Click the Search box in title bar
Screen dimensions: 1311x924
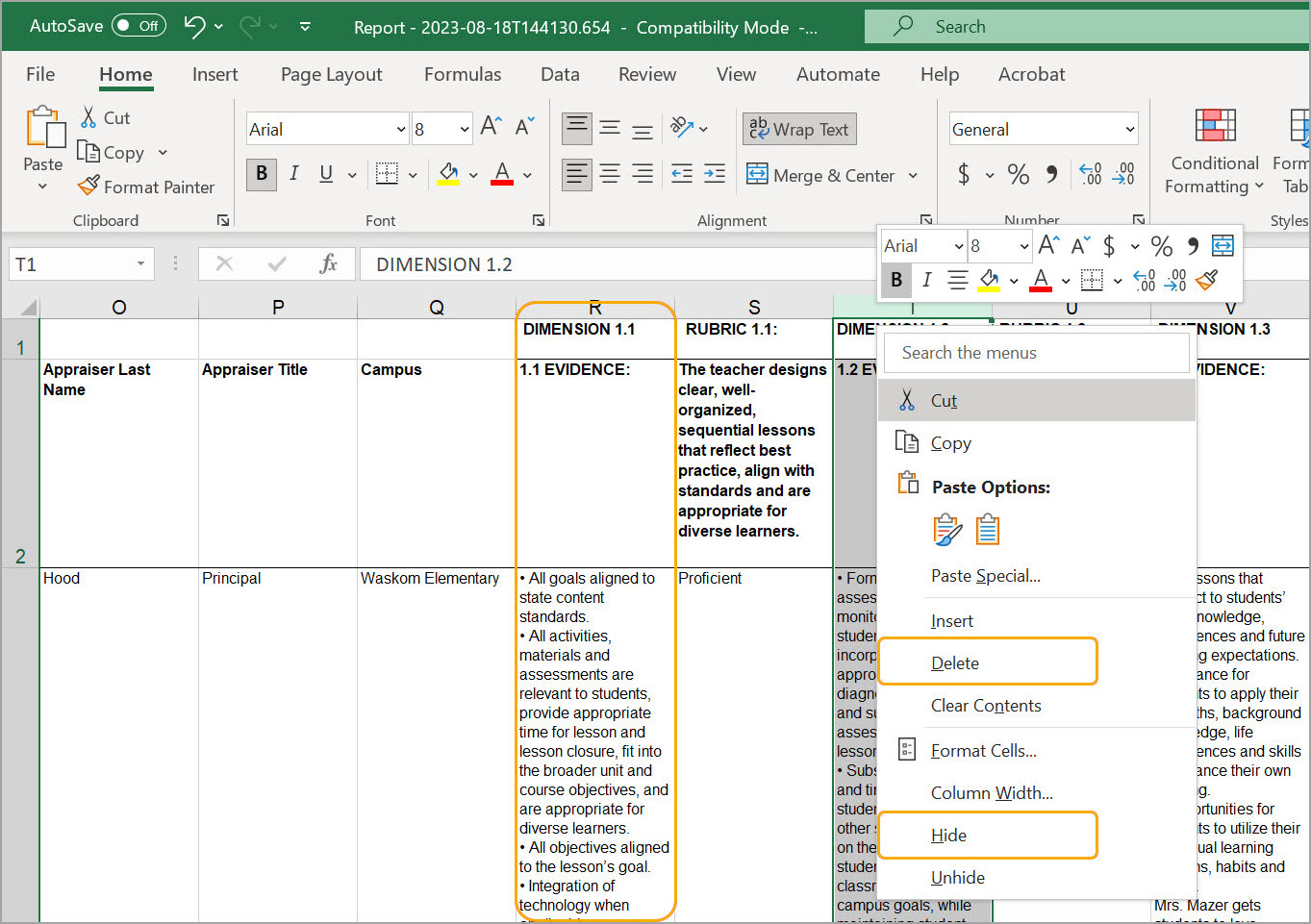click(1087, 26)
